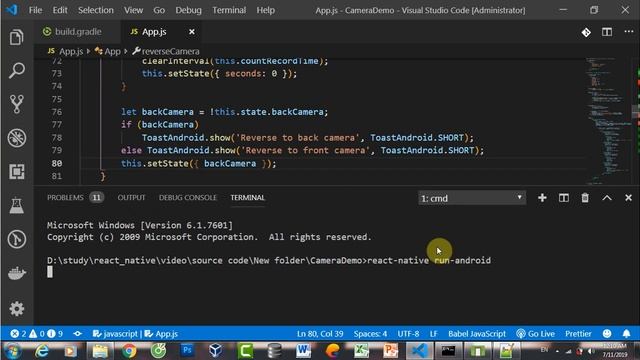Viewport: 640px width, 360px height.
Task: Kill the terminal with trash icon
Action: 585,198
